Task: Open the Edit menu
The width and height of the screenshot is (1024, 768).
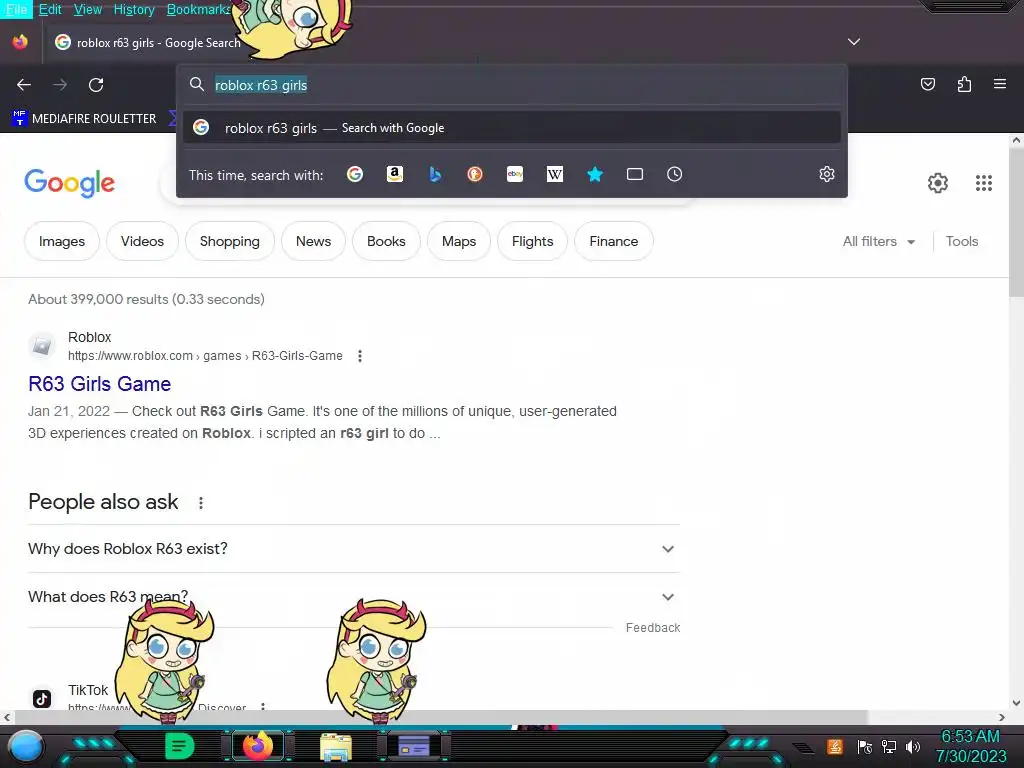Action: 50,9
